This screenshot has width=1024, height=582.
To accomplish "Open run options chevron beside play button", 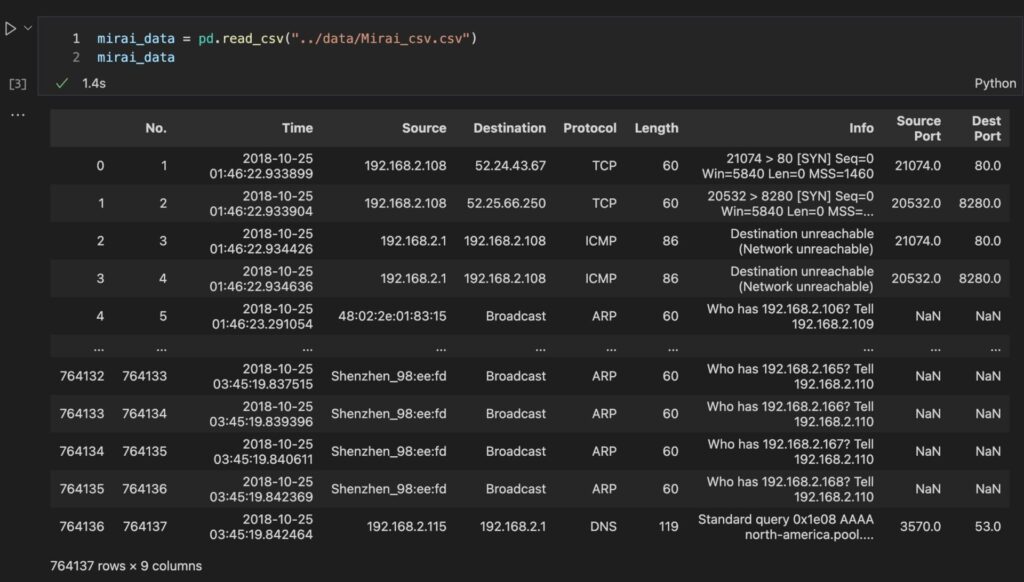I will [28, 28].
